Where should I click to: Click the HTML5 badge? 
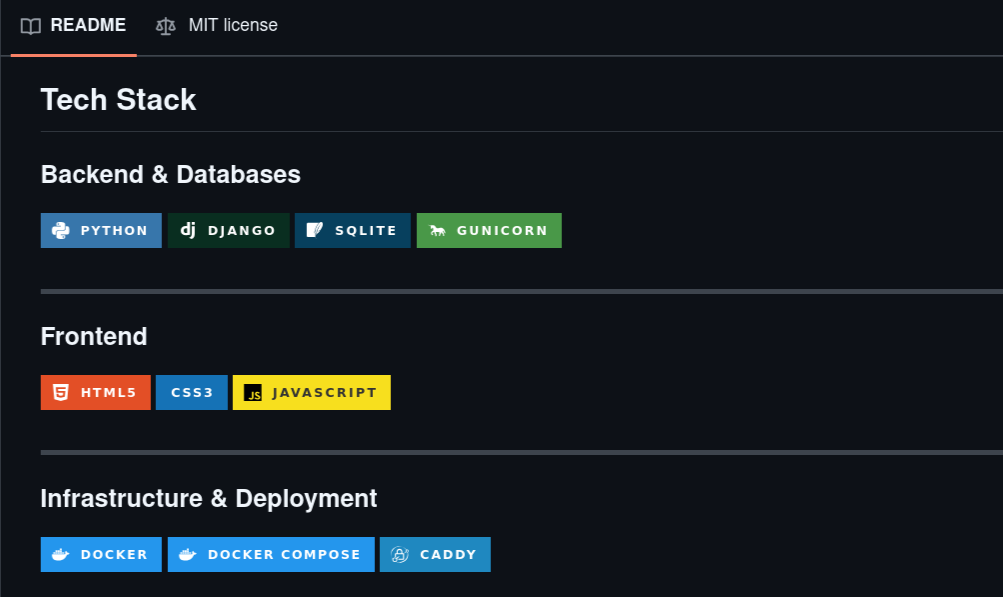tap(95, 392)
